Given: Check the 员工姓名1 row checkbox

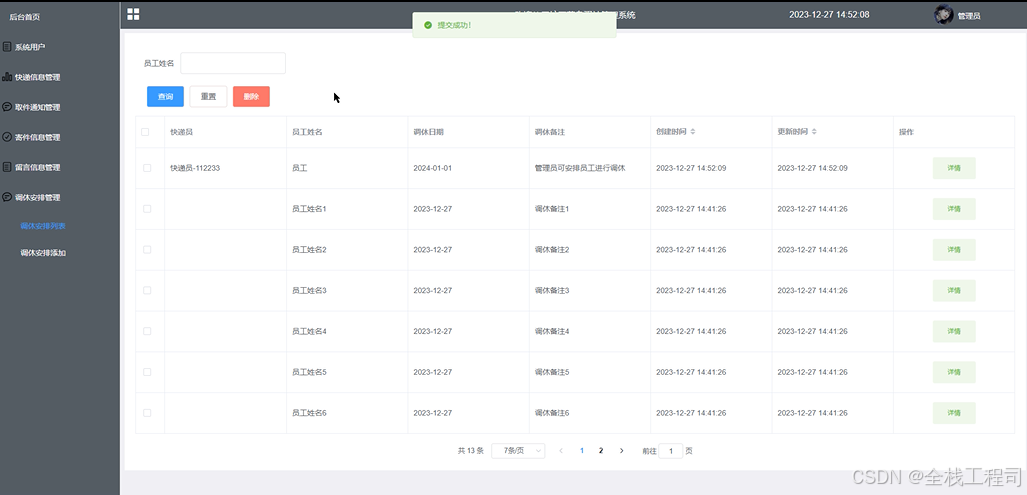Looking at the screenshot, I should 147,209.
